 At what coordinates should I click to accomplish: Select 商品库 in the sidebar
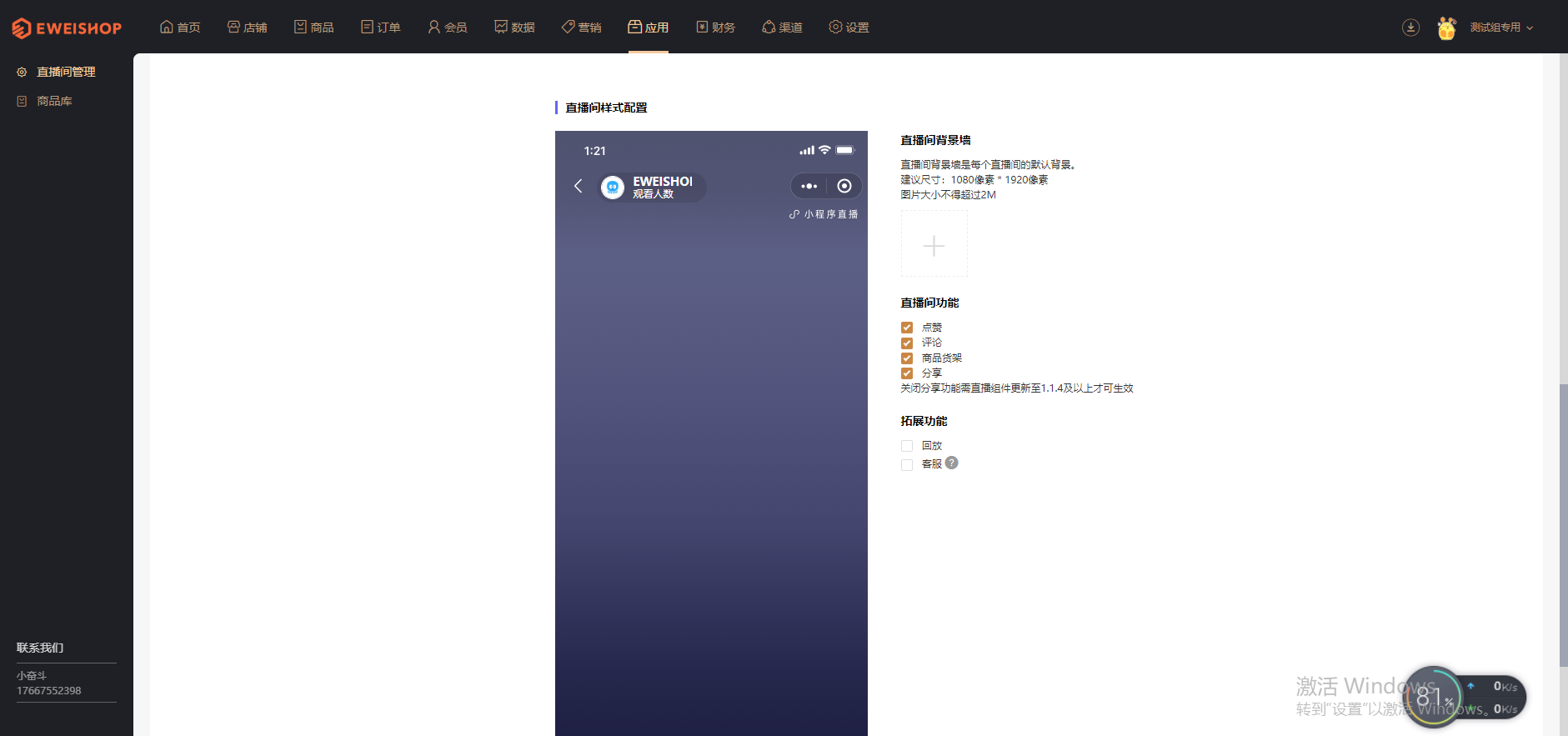[54, 101]
